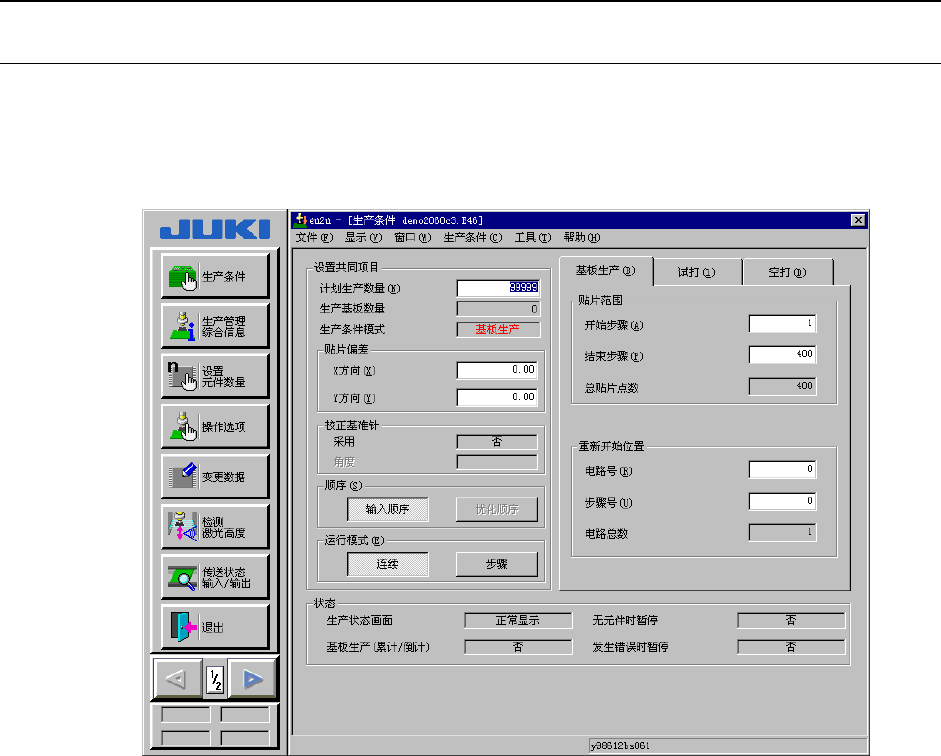Click the 步骤号 input field
The width and height of the screenshot is (941, 756).
(x=783, y=501)
